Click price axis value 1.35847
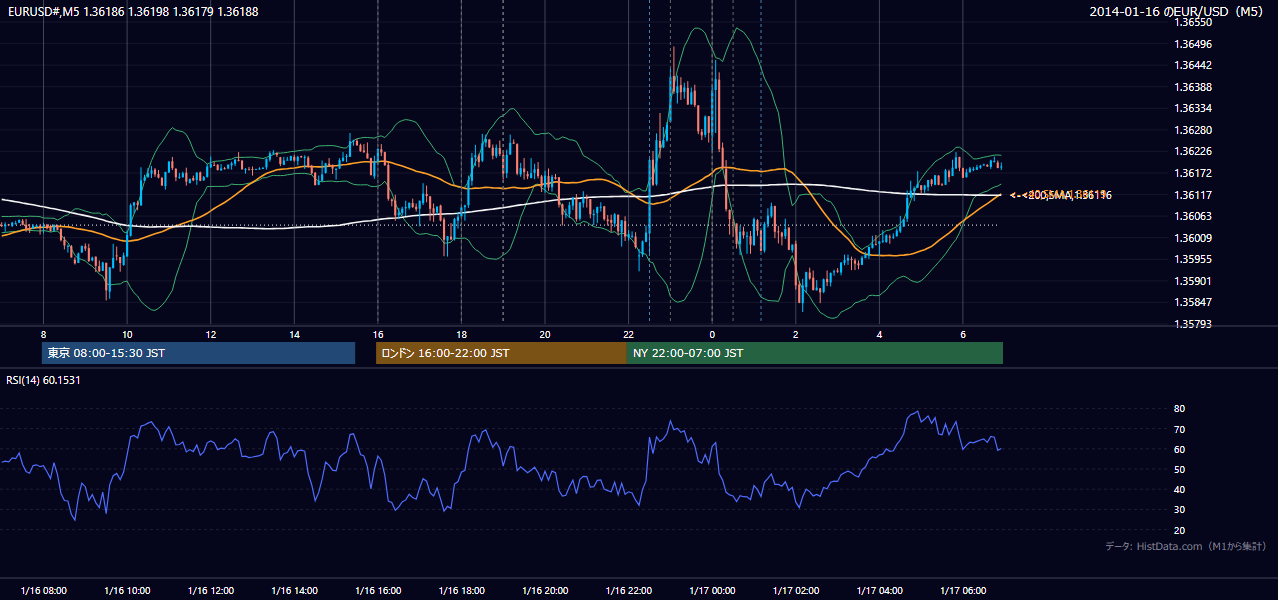This screenshot has width=1278, height=600. [1192, 302]
